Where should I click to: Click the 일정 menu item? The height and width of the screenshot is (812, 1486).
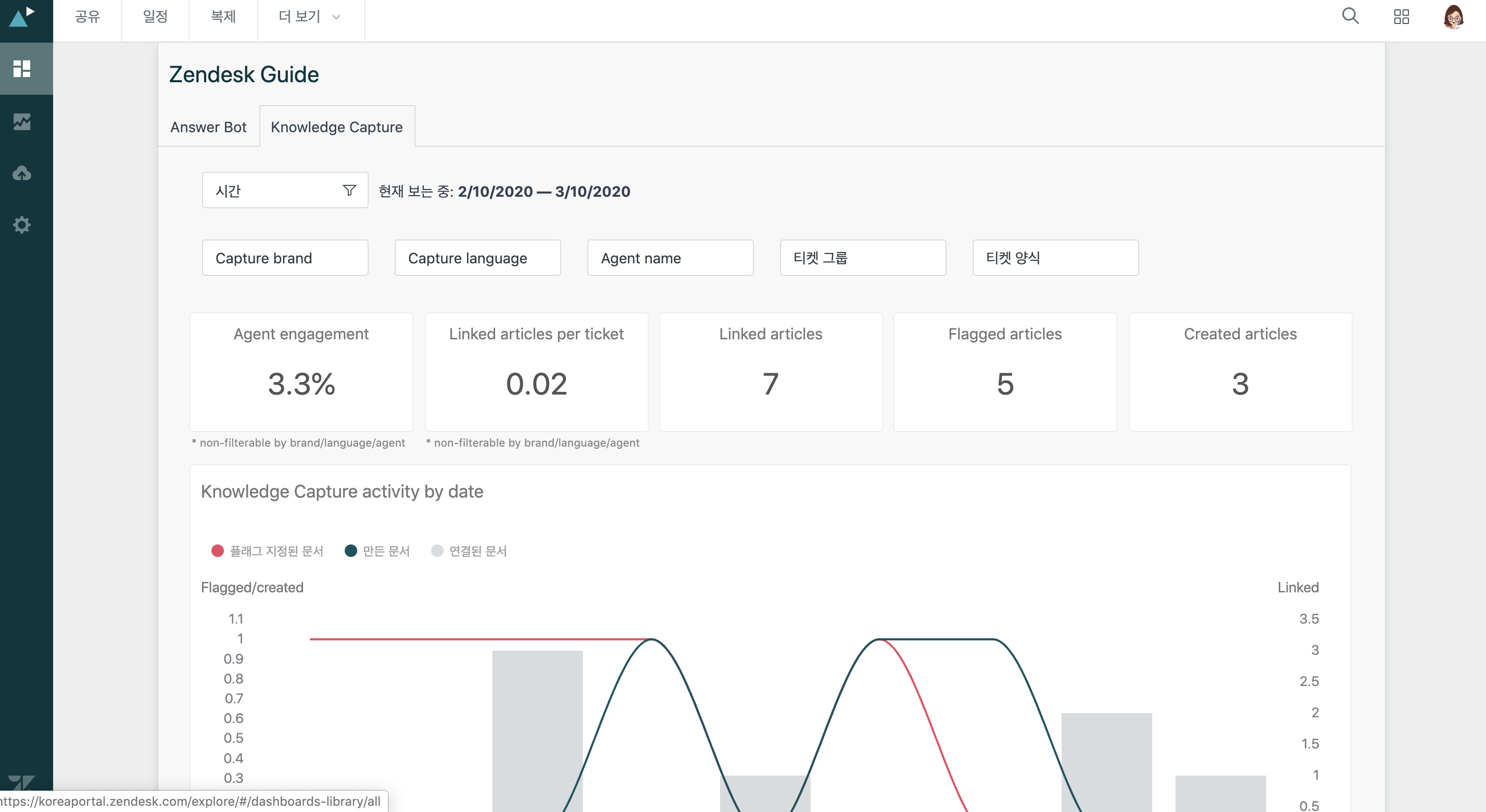(x=155, y=16)
